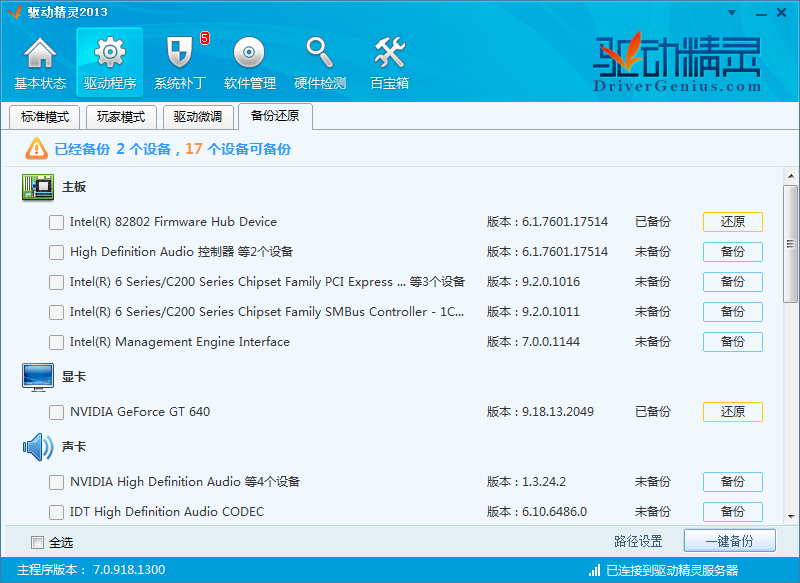
Task: Minimize the 驱动精灵 window
Action: pos(761,13)
